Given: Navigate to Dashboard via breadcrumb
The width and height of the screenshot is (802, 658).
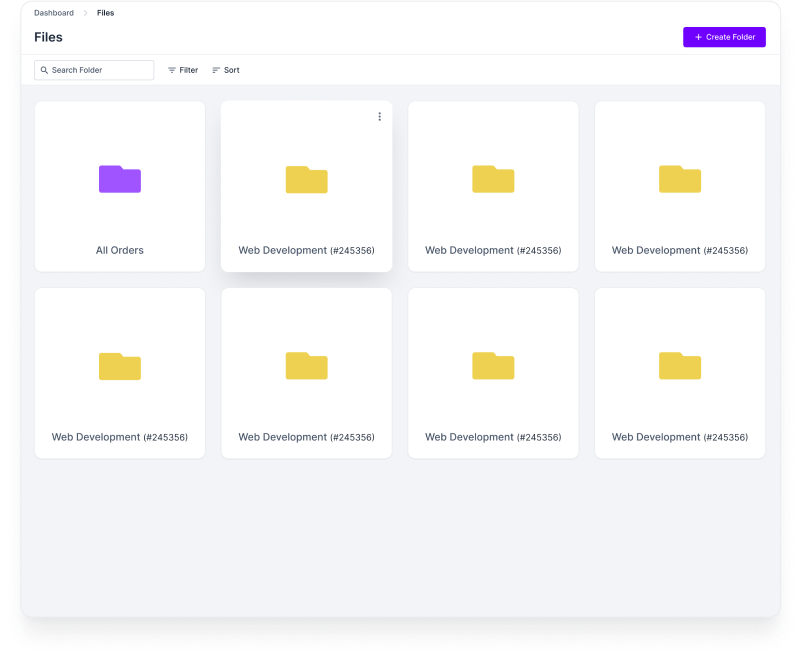Looking at the screenshot, I should 53,13.
